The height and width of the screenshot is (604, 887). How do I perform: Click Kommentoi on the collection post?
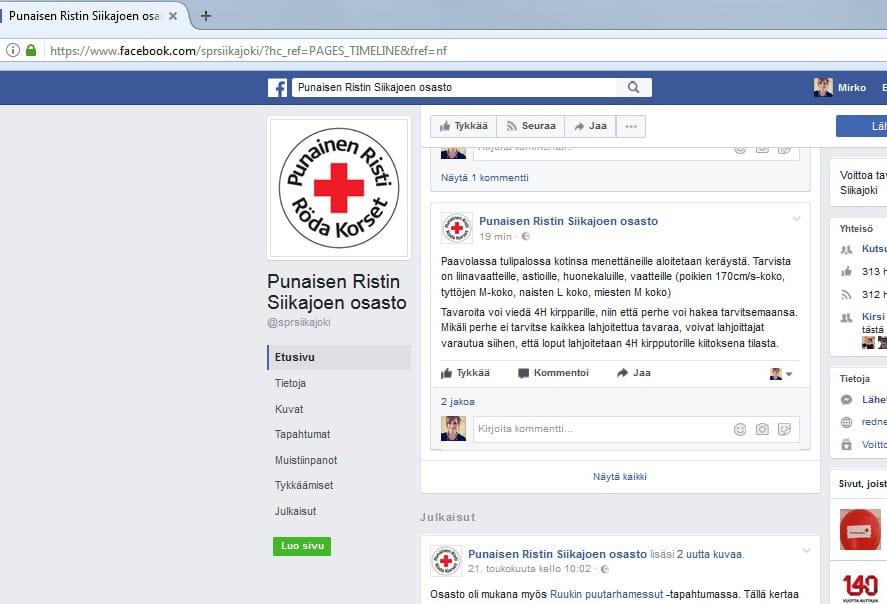coord(553,373)
